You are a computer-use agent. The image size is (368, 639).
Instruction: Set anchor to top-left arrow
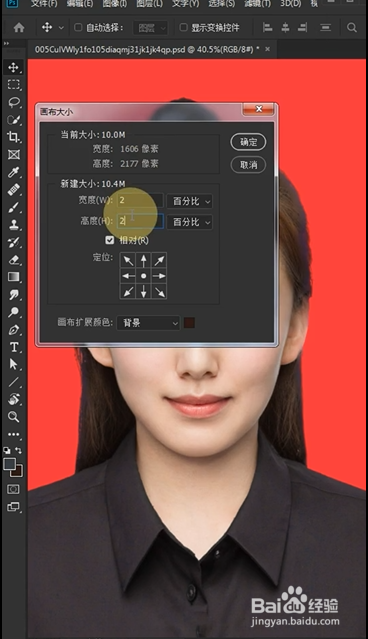(128, 260)
